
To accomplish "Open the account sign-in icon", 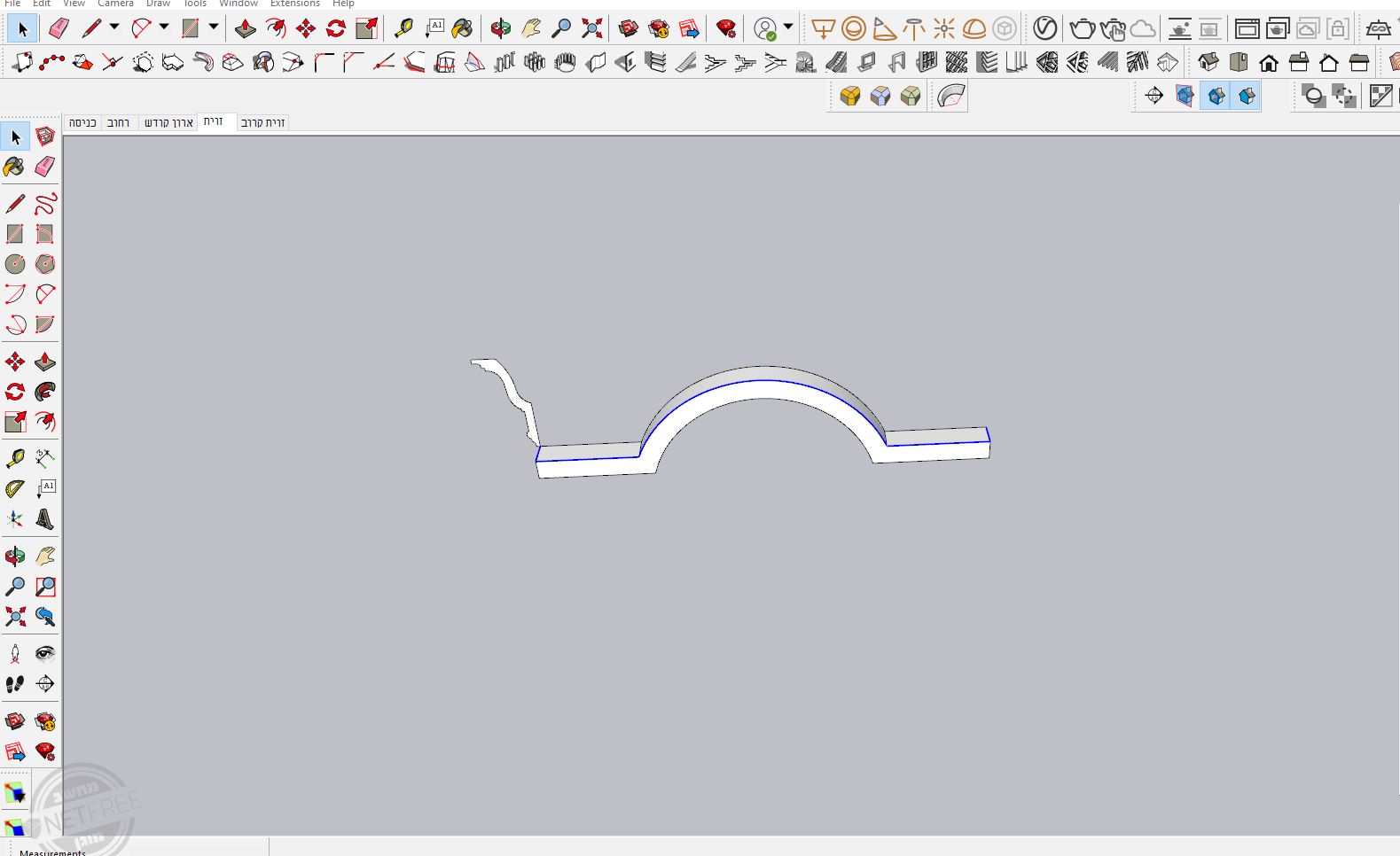I will tap(765, 29).
